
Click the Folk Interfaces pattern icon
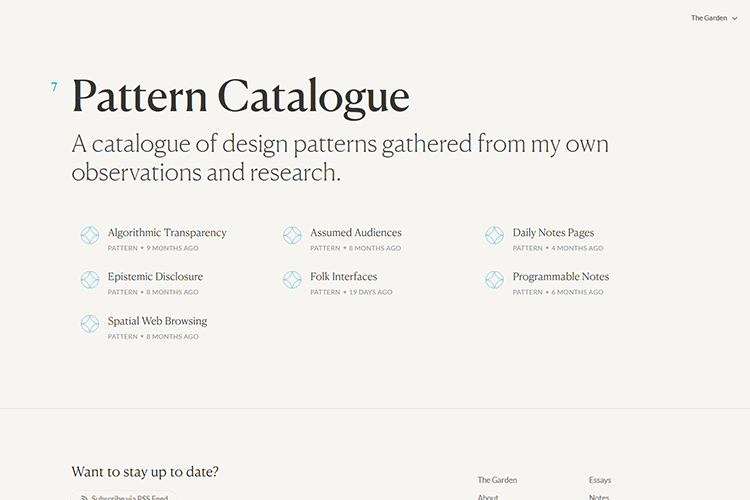point(292,280)
